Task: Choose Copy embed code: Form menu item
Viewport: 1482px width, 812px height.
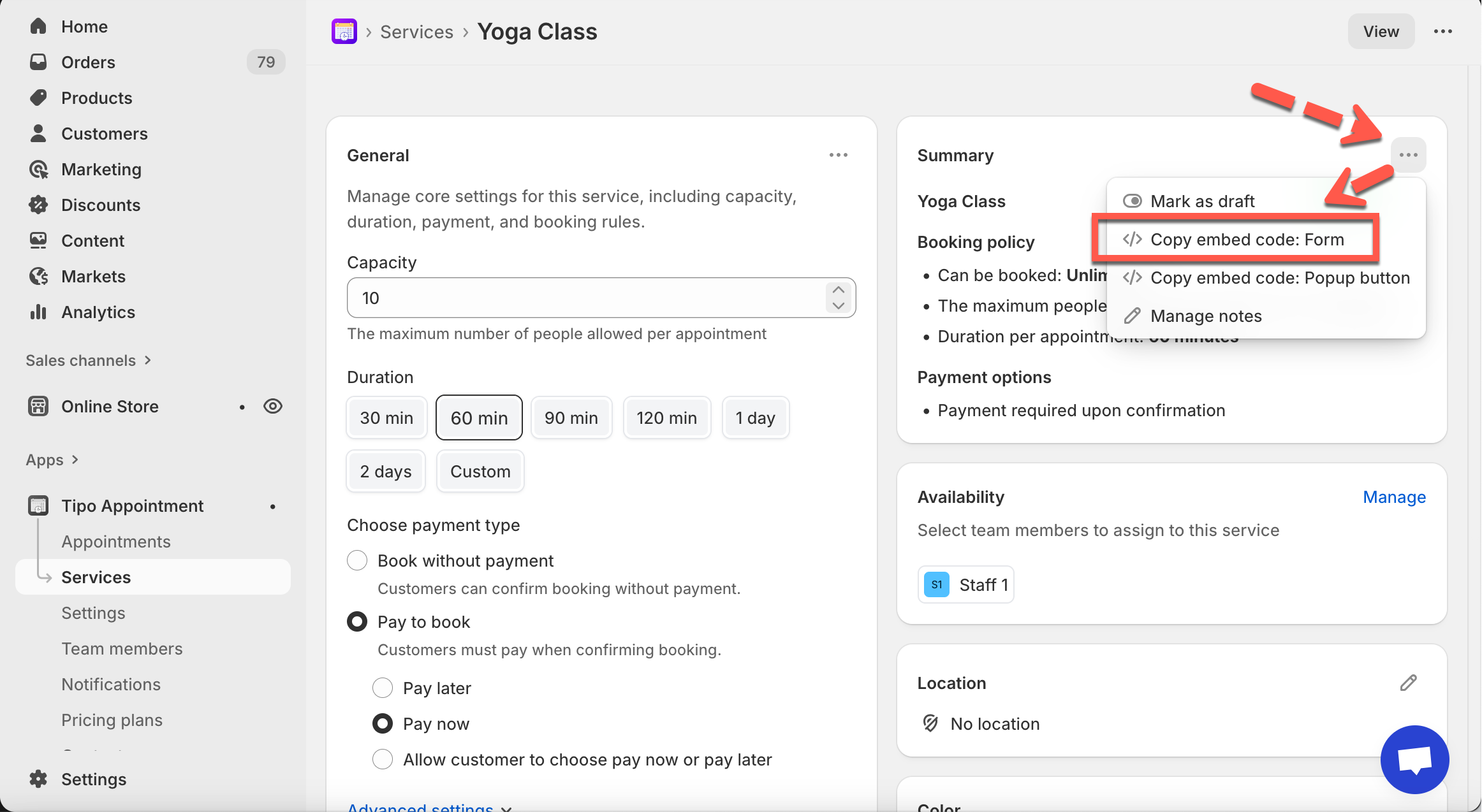Action: point(1247,240)
